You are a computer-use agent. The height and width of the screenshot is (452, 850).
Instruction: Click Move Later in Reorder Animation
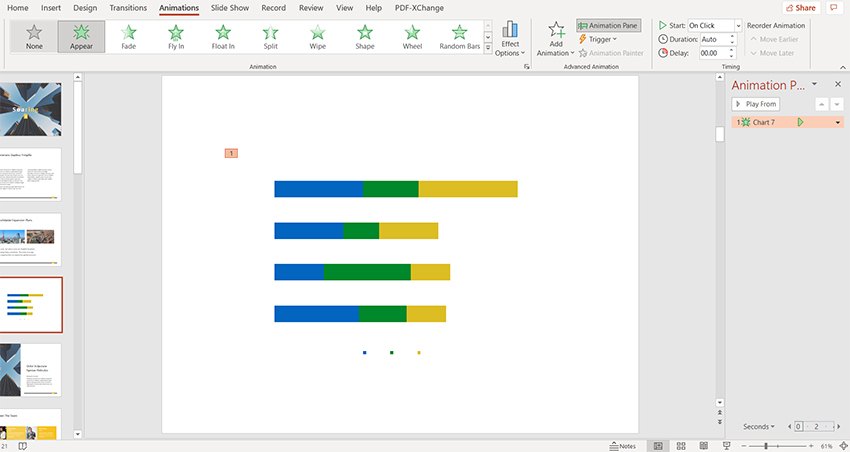772,53
